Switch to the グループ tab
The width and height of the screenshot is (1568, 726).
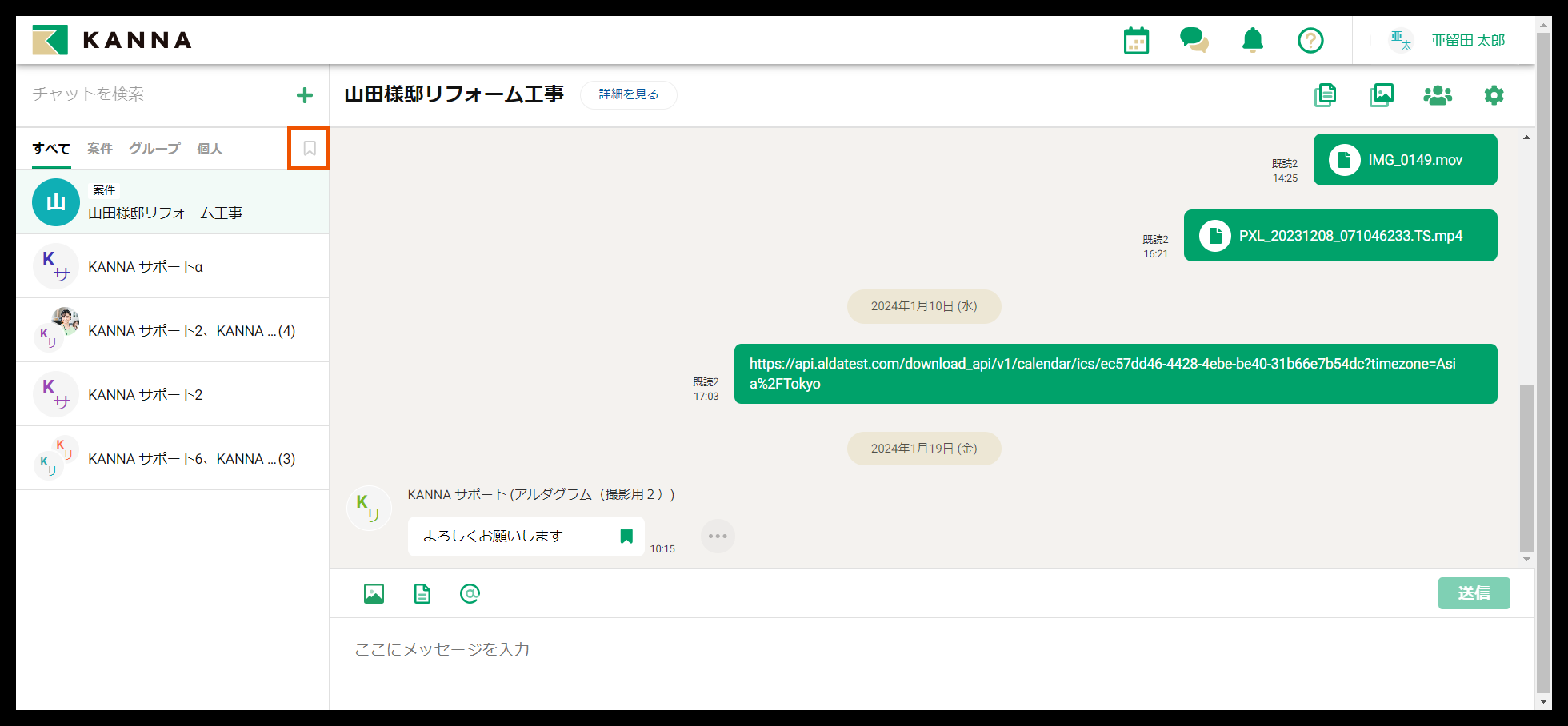[154, 148]
